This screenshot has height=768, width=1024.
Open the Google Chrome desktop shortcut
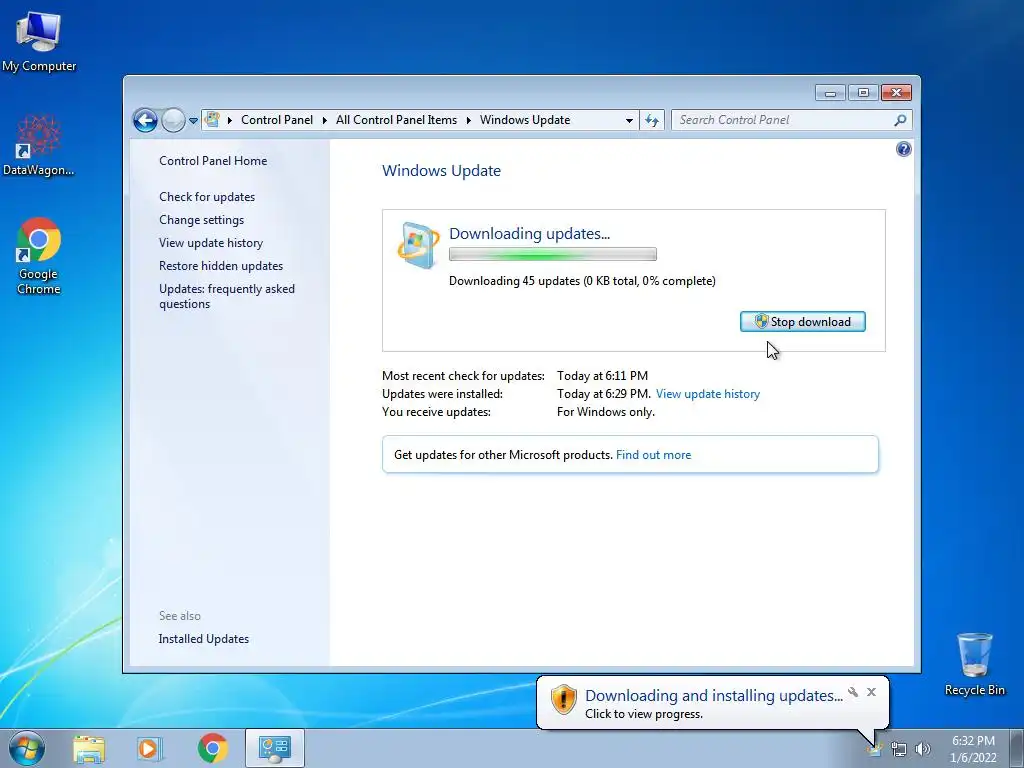(39, 256)
